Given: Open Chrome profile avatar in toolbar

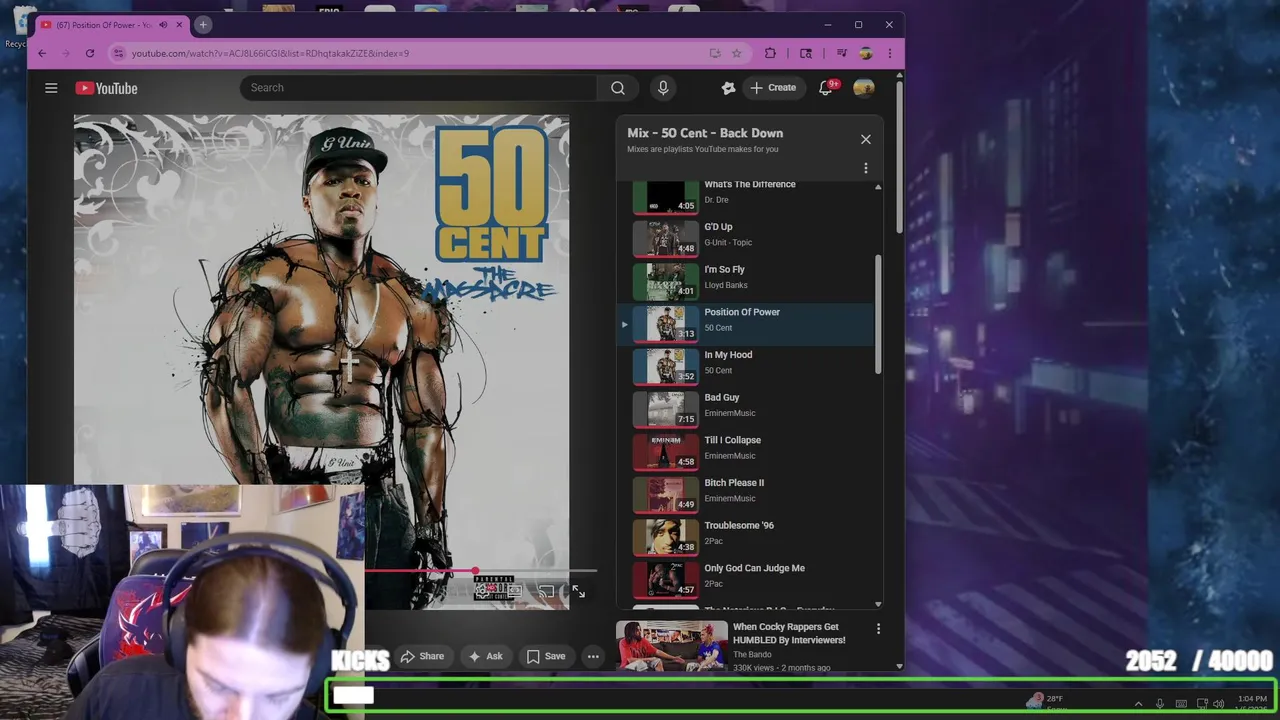Looking at the screenshot, I should click(x=865, y=53).
